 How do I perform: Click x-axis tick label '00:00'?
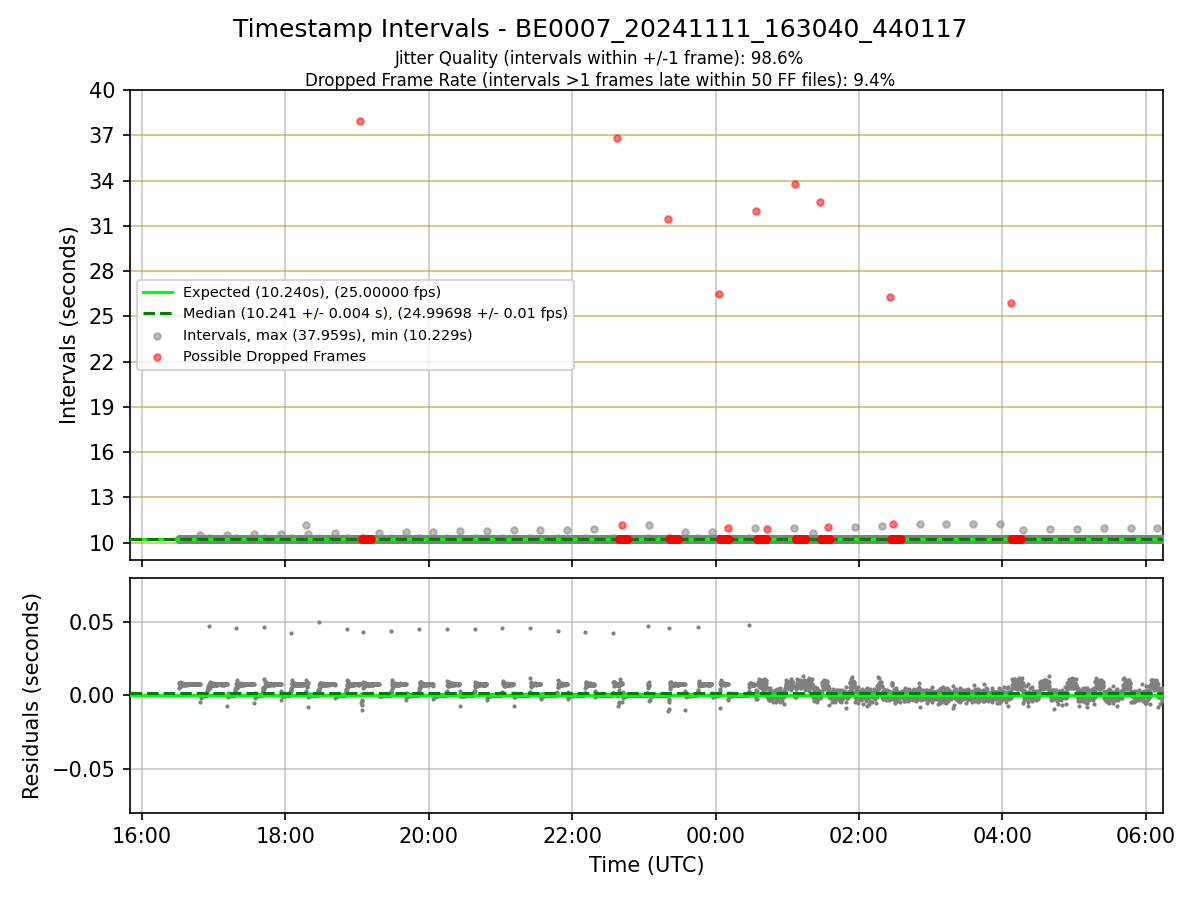click(x=716, y=835)
